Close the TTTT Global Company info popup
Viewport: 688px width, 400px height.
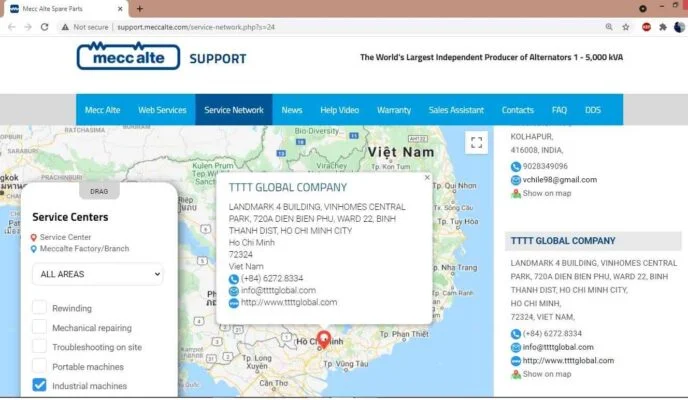click(x=427, y=177)
